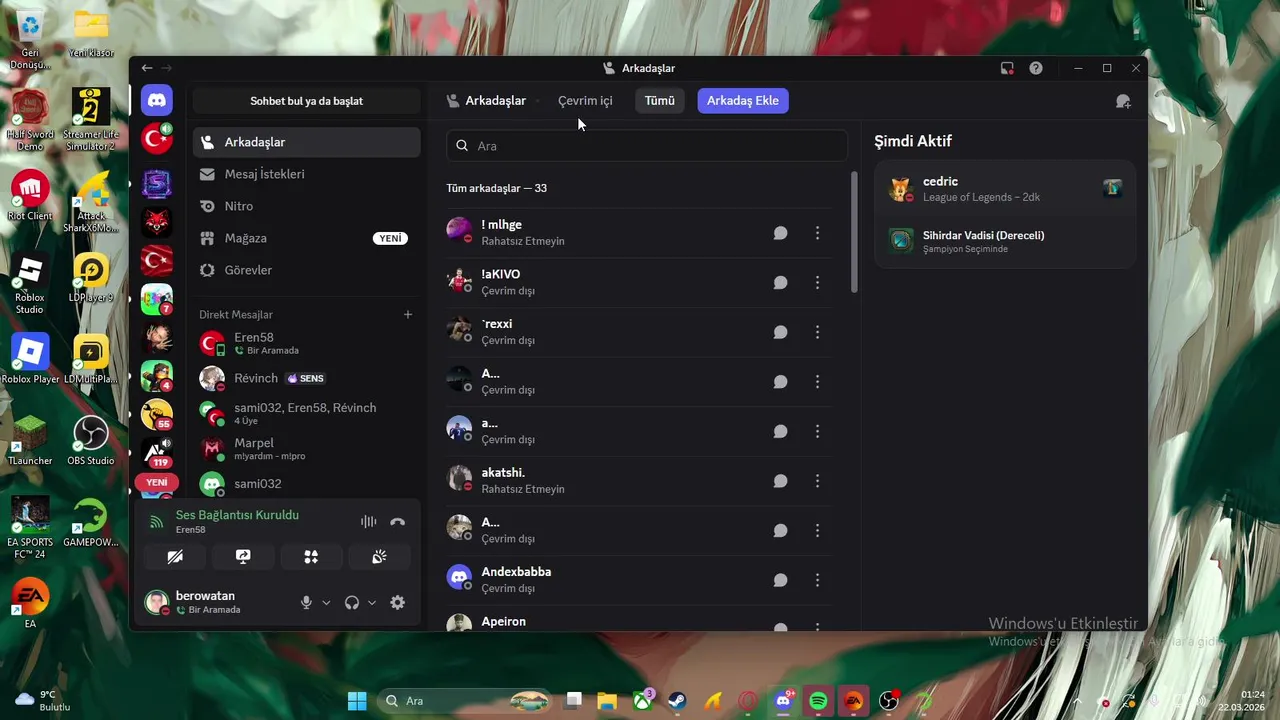
Task: Click the voice connection signal icon
Action: 156,521
